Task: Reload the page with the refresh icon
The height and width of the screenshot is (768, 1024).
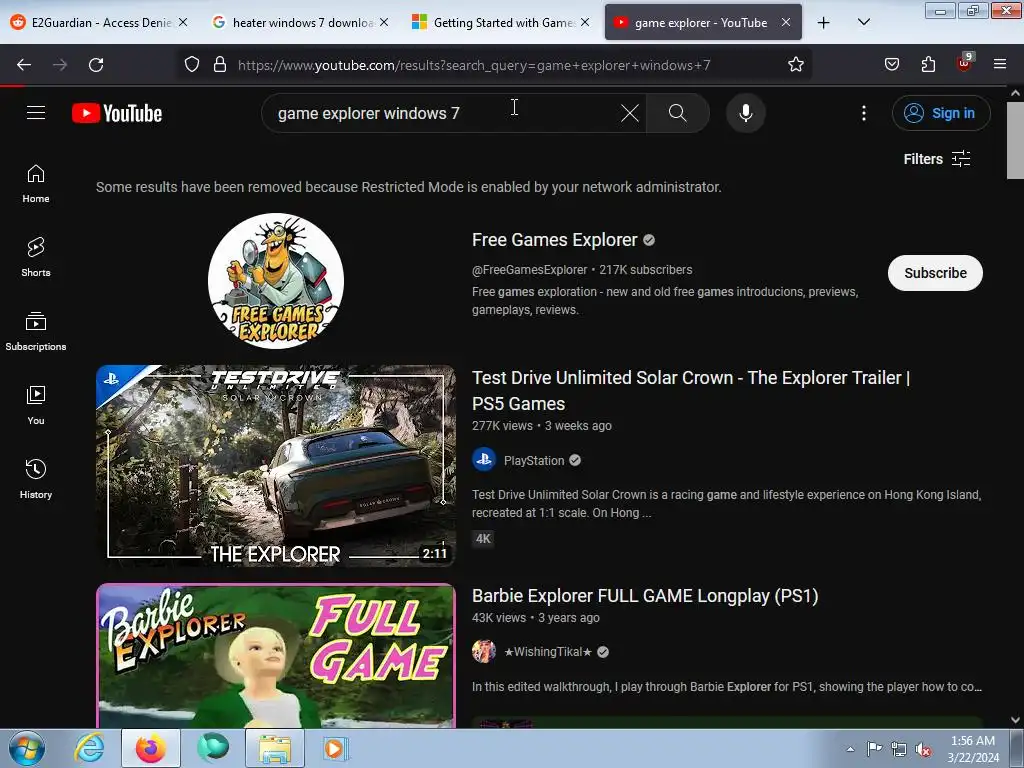Action: click(x=96, y=65)
